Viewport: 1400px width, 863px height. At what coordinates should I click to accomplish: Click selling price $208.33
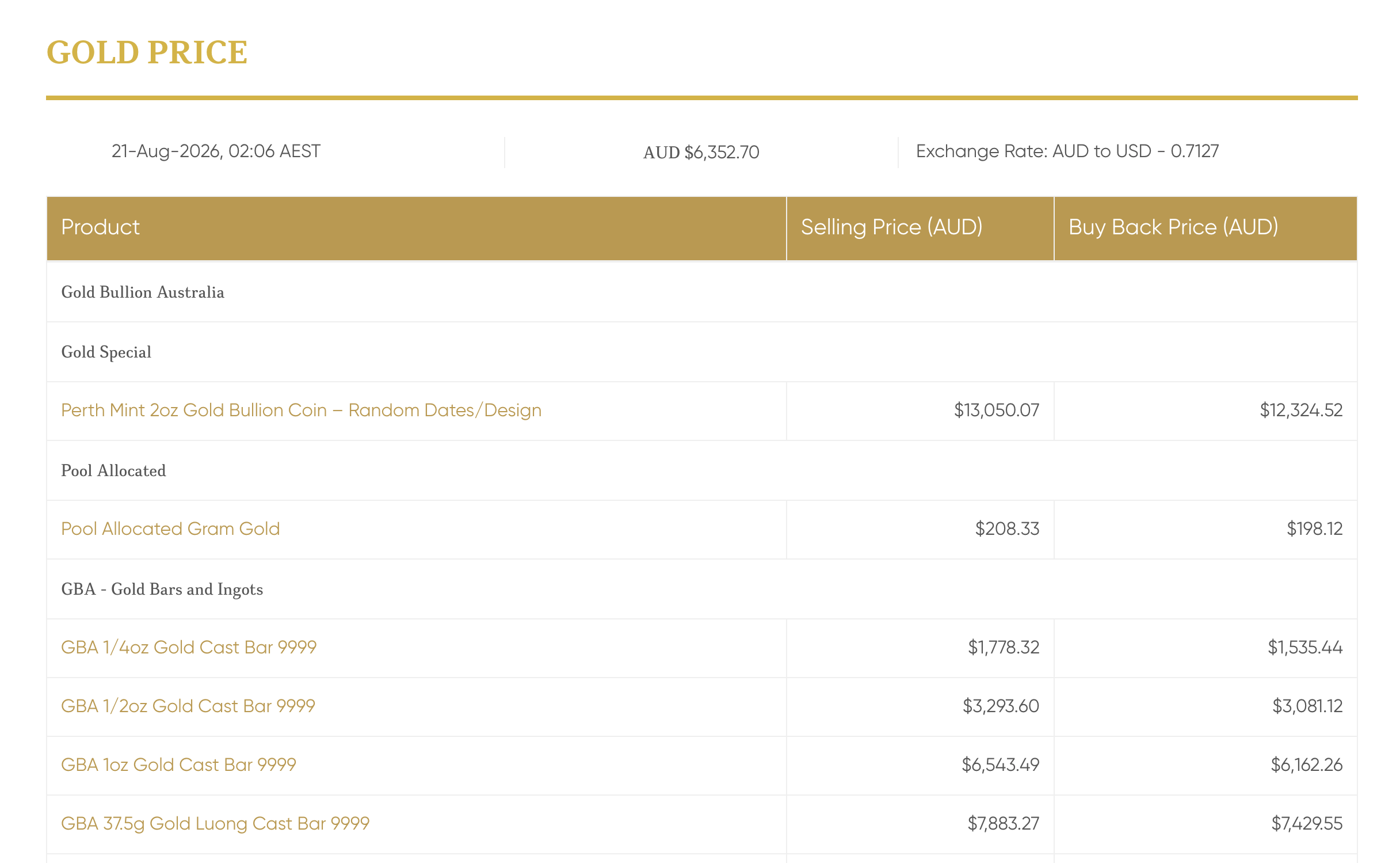click(1007, 529)
